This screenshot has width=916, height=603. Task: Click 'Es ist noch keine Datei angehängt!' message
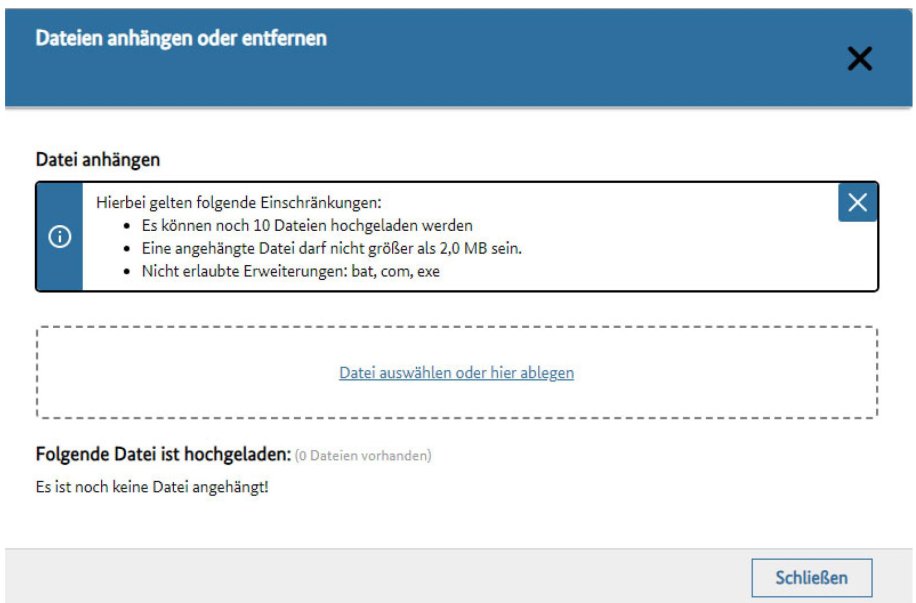click(x=152, y=488)
